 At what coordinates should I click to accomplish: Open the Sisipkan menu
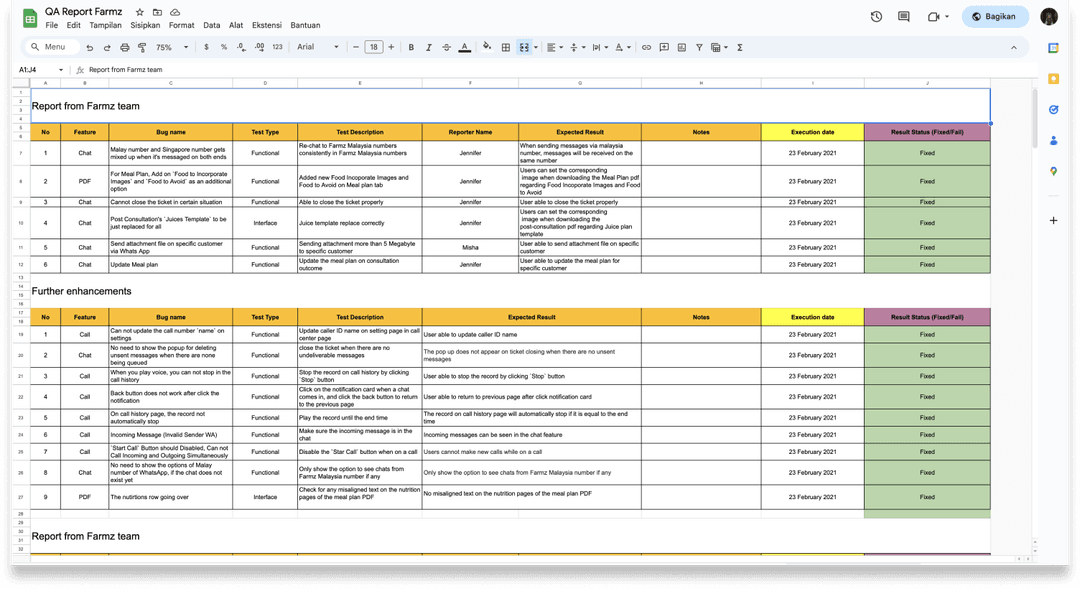[145, 25]
